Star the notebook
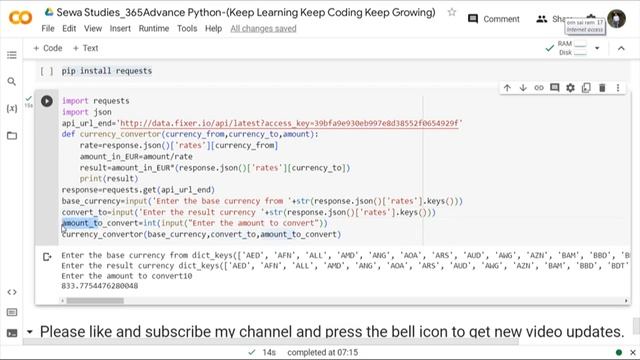640x360 pixels. click(451, 12)
